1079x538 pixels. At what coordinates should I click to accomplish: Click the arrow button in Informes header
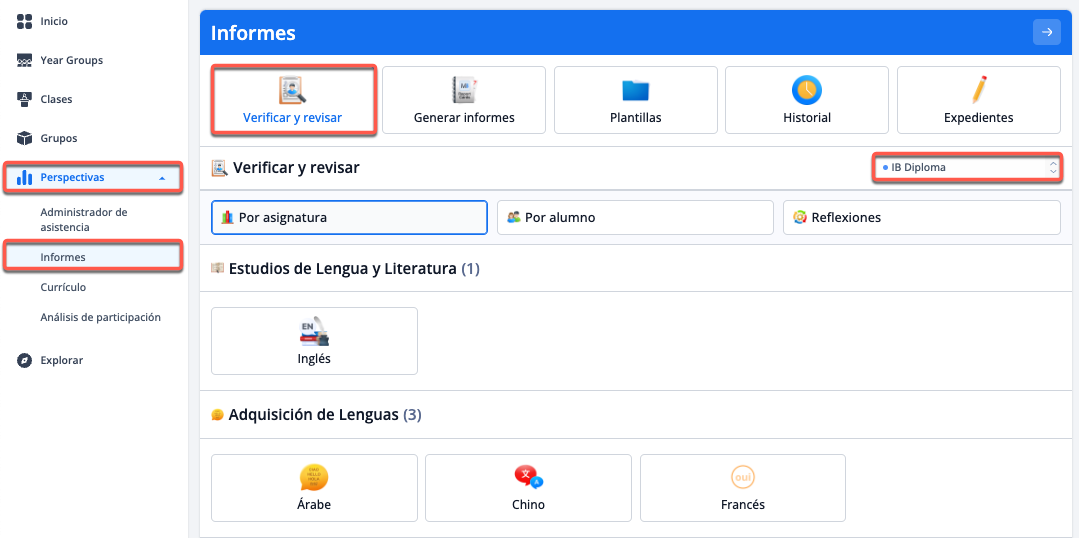pos(1047,32)
